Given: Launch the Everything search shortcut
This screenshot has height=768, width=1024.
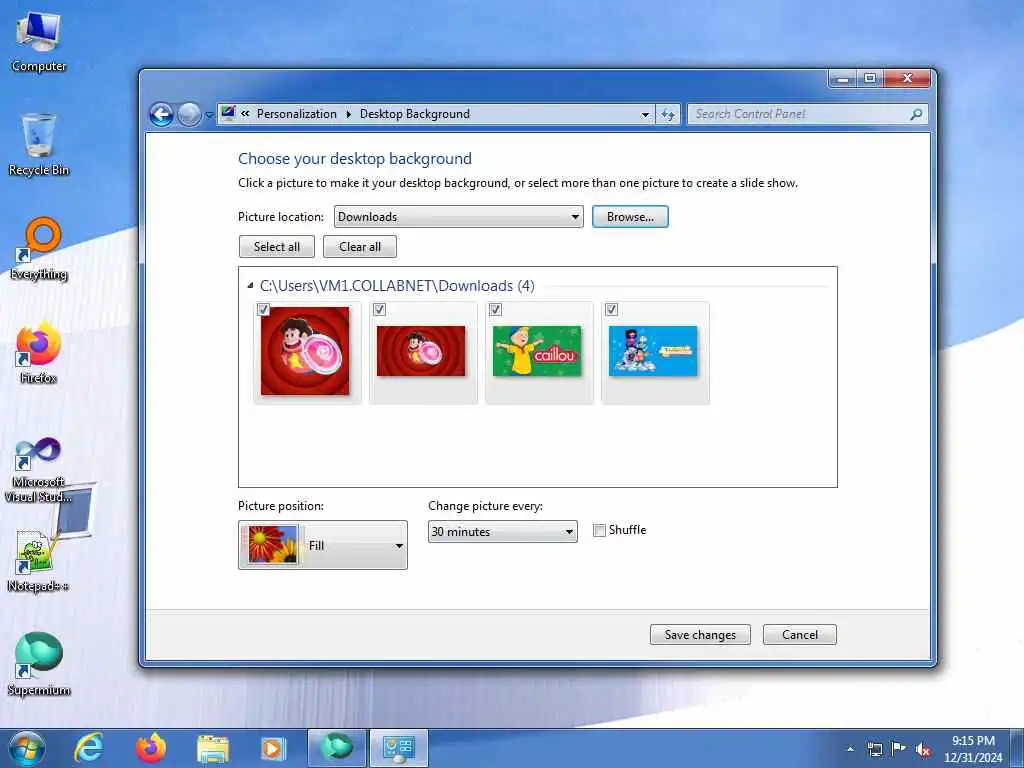Looking at the screenshot, I should tap(39, 249).
